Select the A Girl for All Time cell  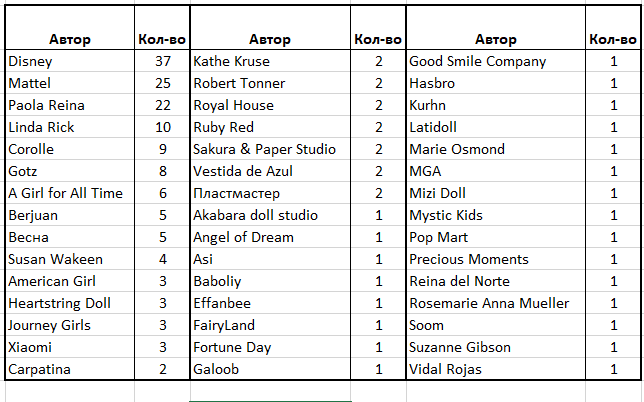[x=70, y=193]
